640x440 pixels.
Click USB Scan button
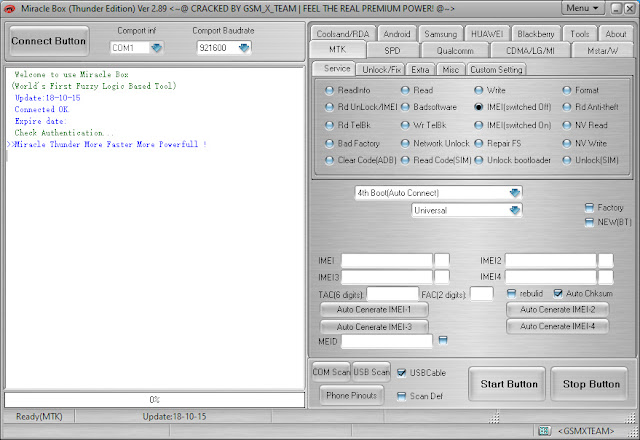point(371,372)
